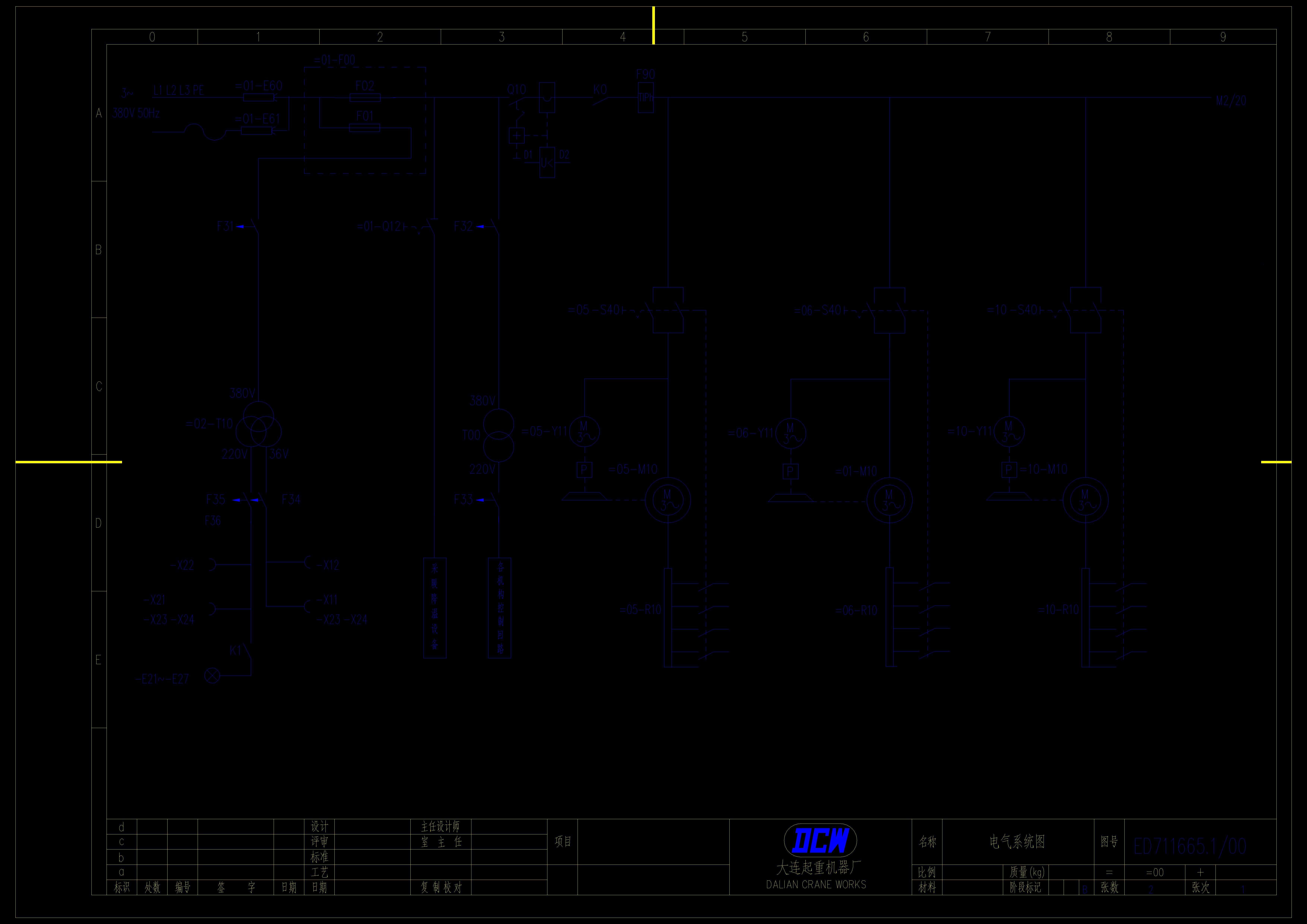This screenshot has width=1307, height=924.
Task: Click the 380V 50Hz supply text
Action: 136,113
